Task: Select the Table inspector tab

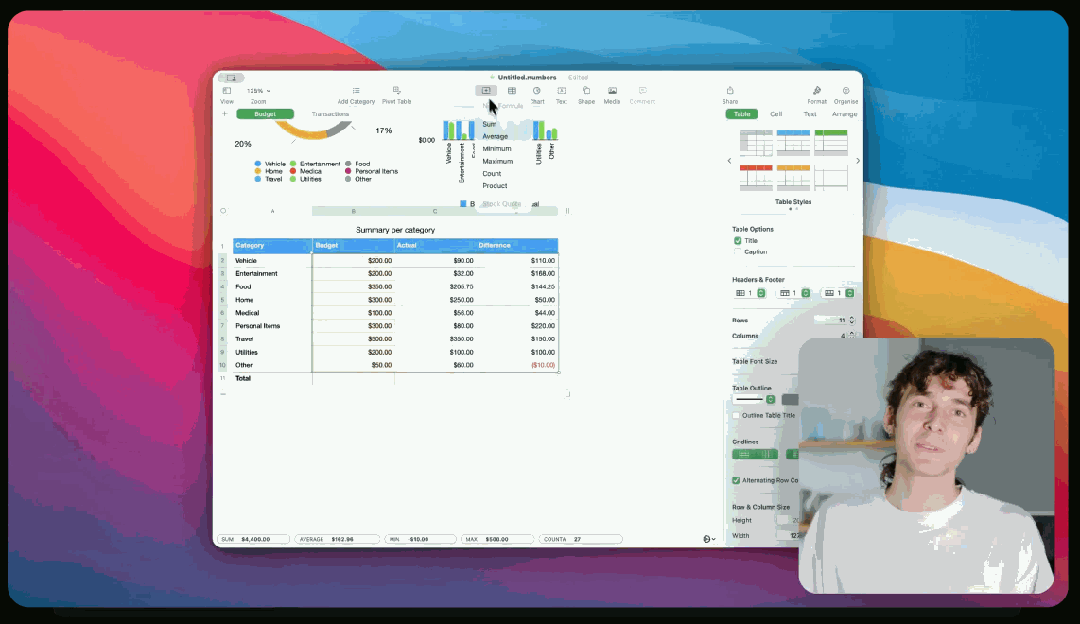Action: [x=742, y=114]
